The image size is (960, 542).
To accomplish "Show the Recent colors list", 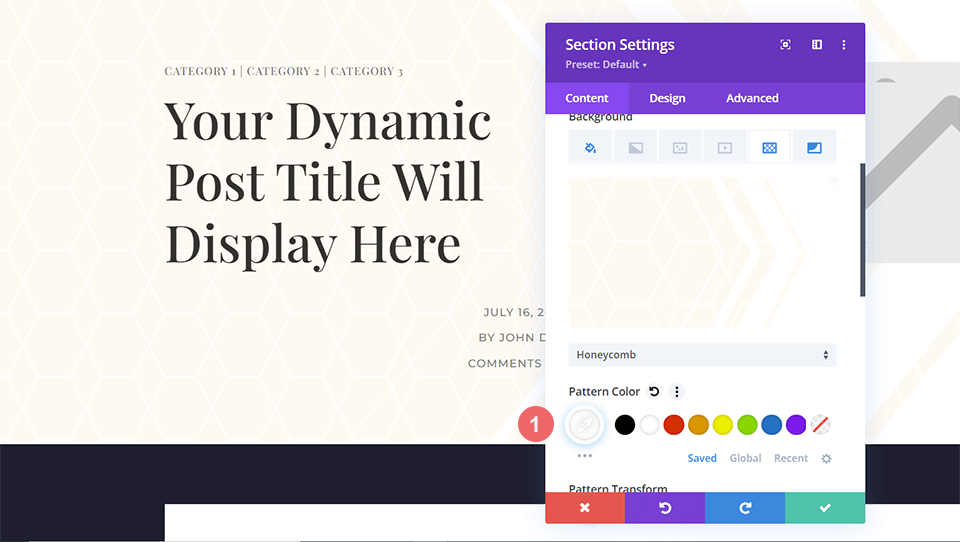I will [x=790, y=458].
